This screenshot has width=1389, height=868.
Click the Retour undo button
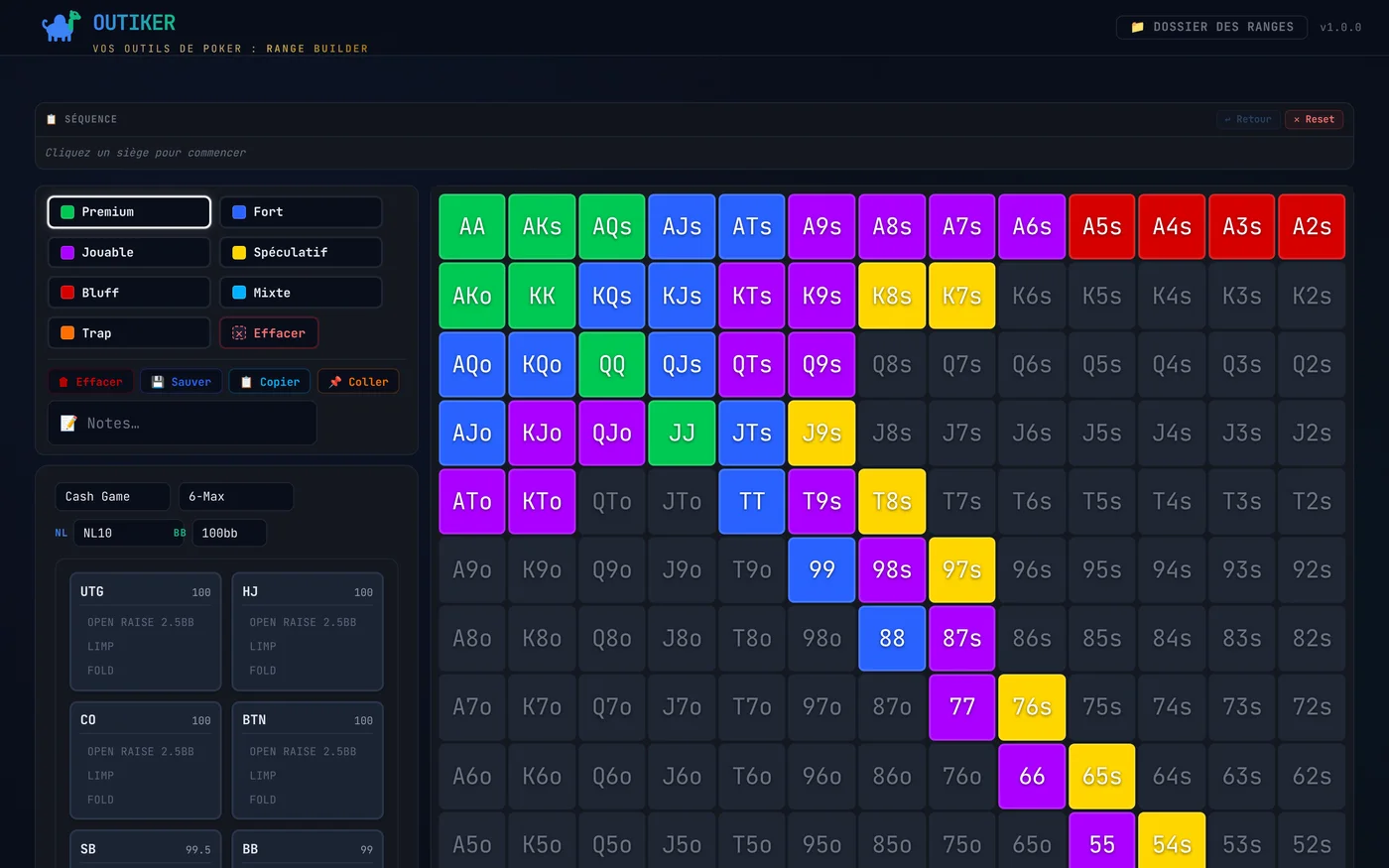[1247, 119]
